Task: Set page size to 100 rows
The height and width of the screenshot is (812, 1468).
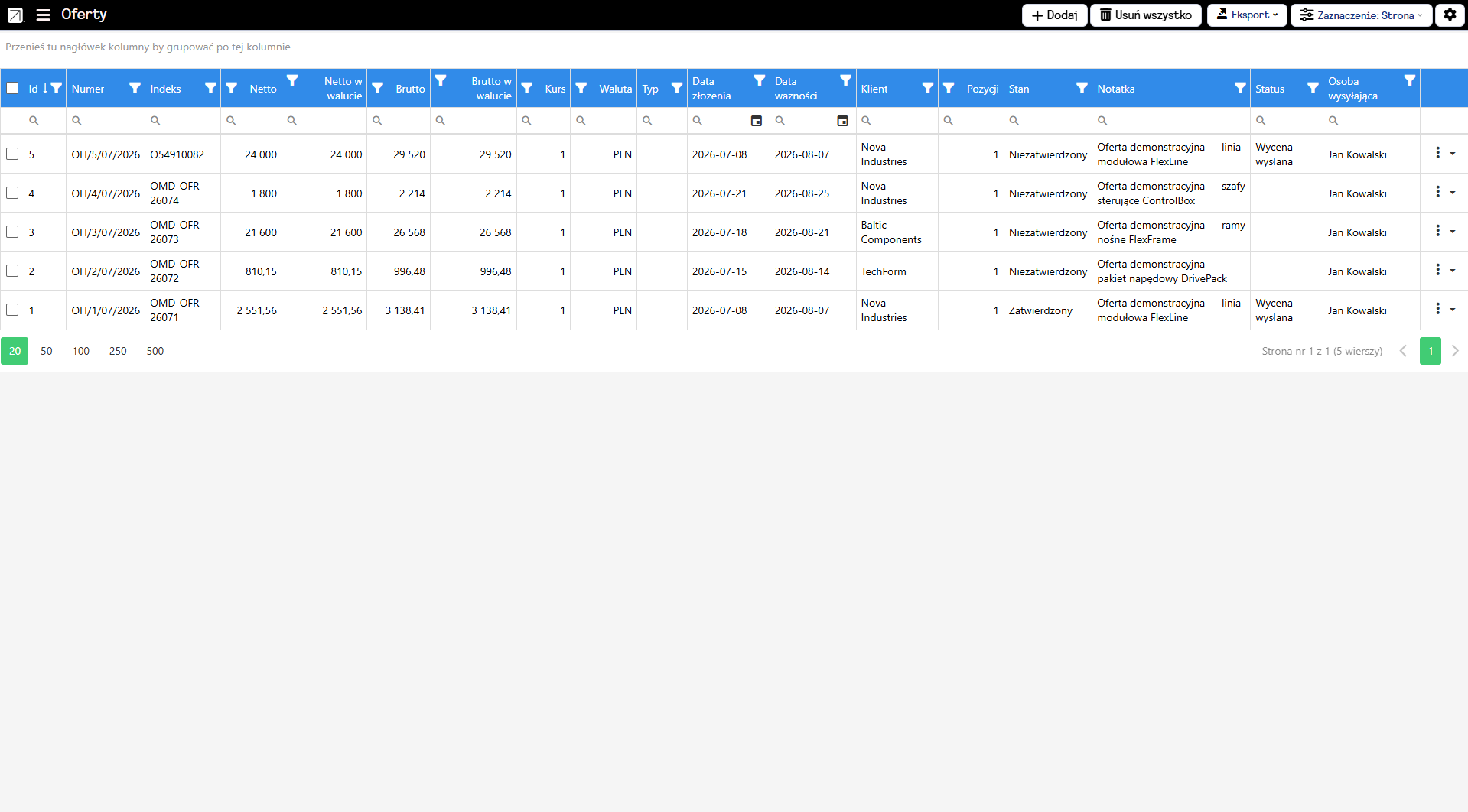Action: (81, 351)
